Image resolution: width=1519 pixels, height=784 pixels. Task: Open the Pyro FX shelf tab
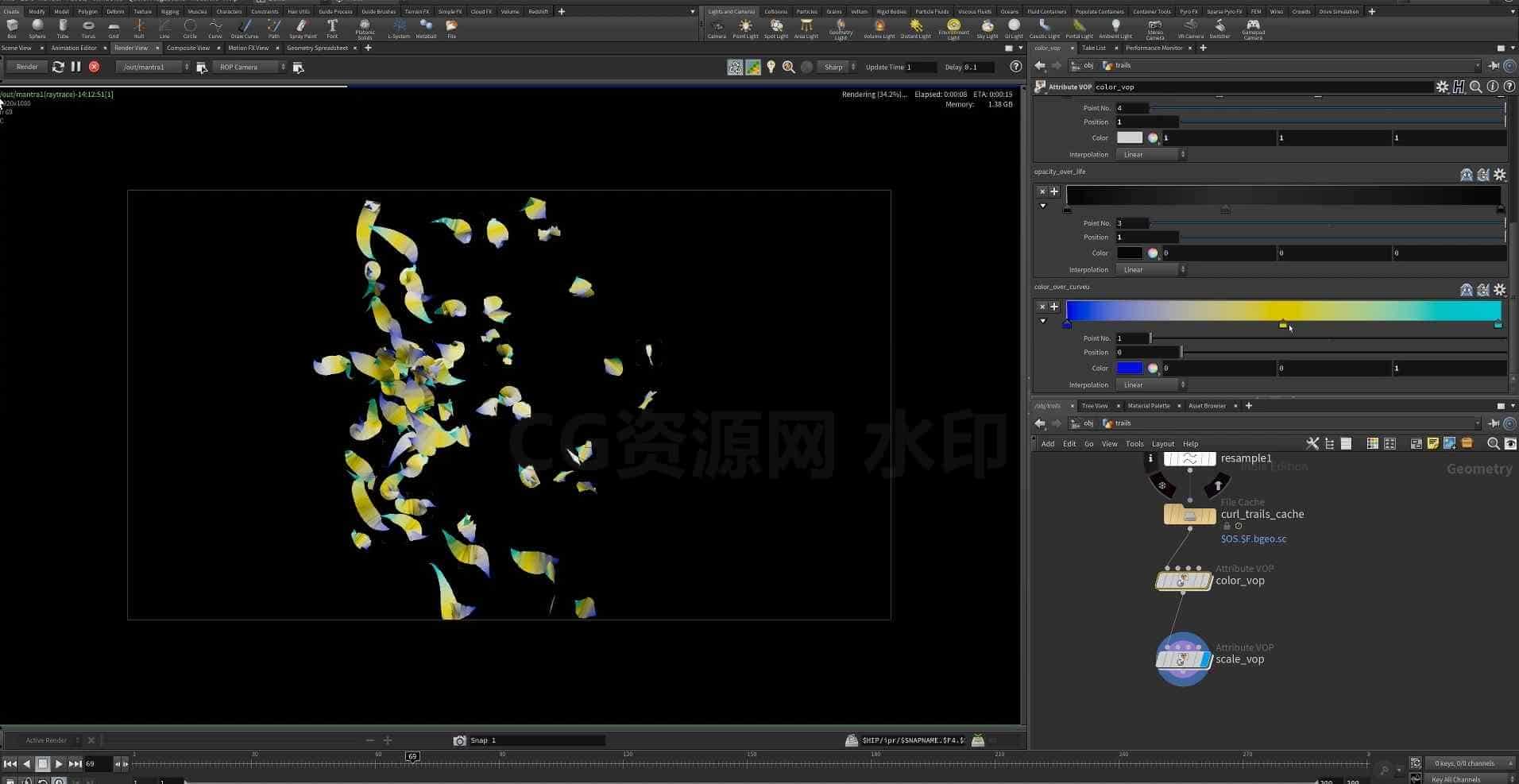pyautogui.click(x=1189, y=11)
